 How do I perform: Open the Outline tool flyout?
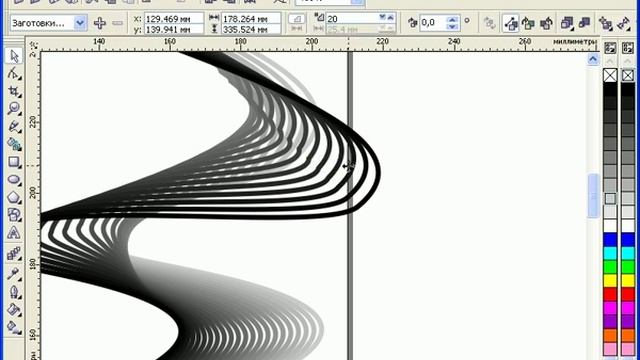click(13, 291)
